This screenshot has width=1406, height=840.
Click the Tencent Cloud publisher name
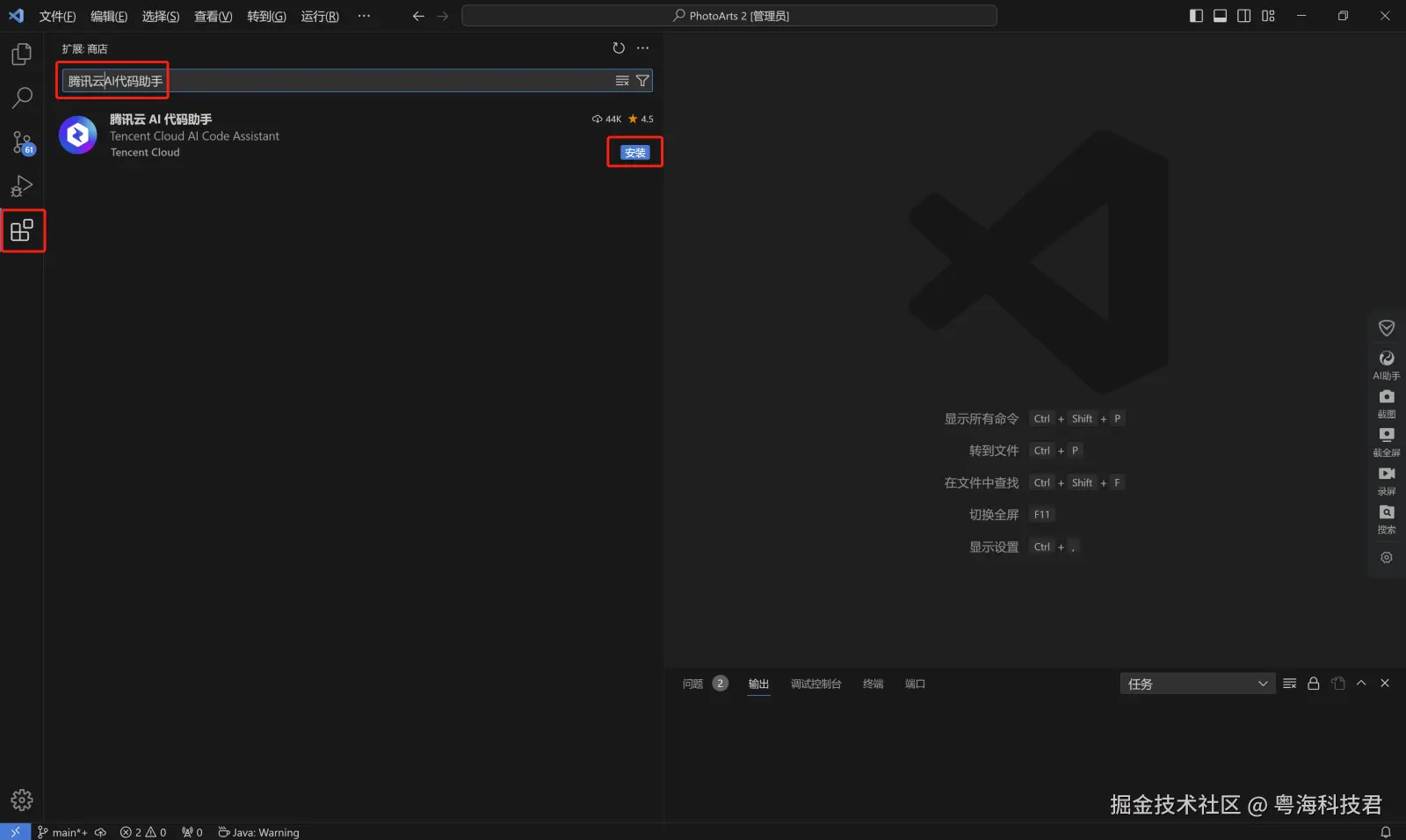pyautogui.click(x=145, y=153)
